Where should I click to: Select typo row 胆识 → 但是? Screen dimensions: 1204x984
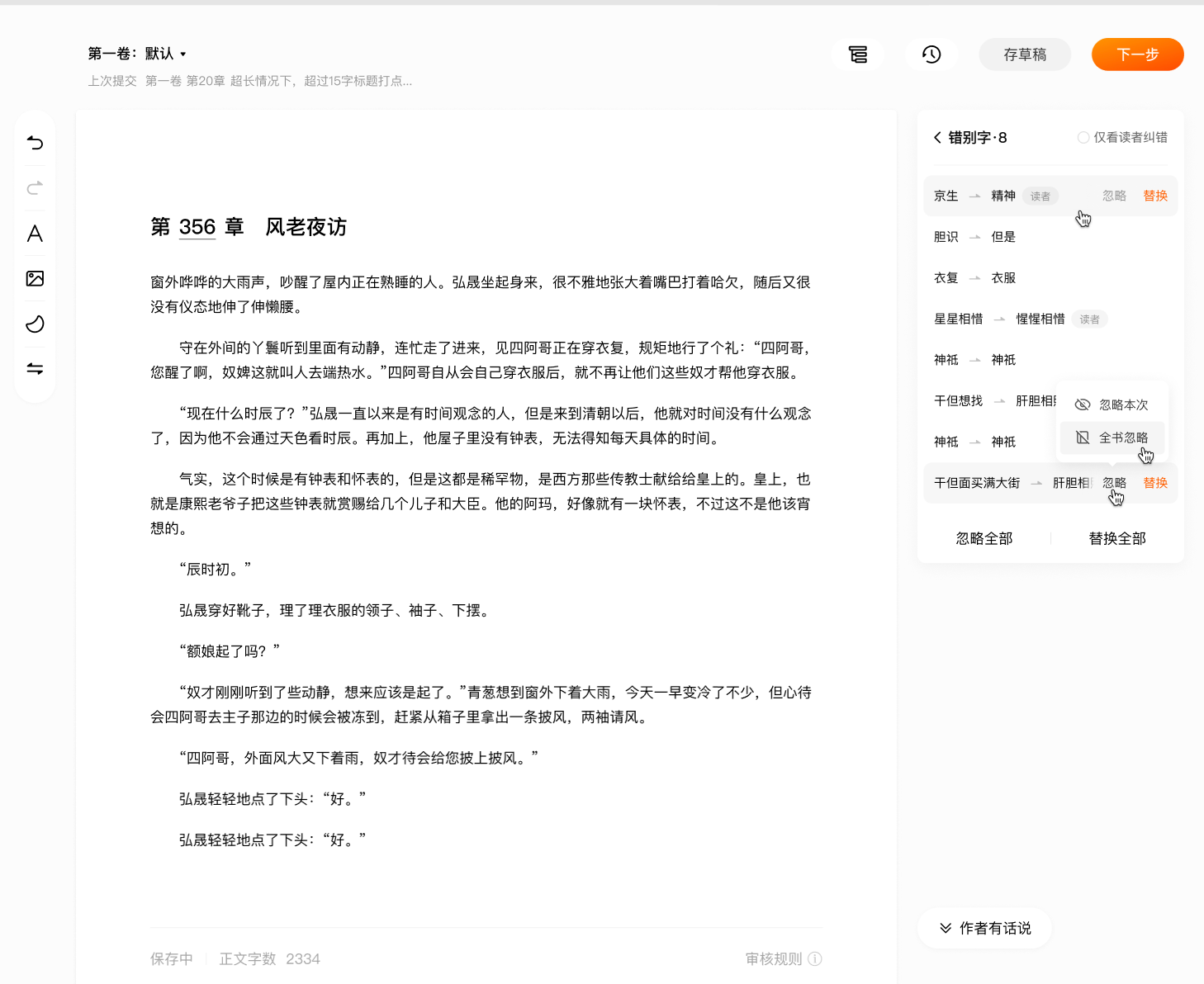pyautogui.click(x=1050, y=237)
